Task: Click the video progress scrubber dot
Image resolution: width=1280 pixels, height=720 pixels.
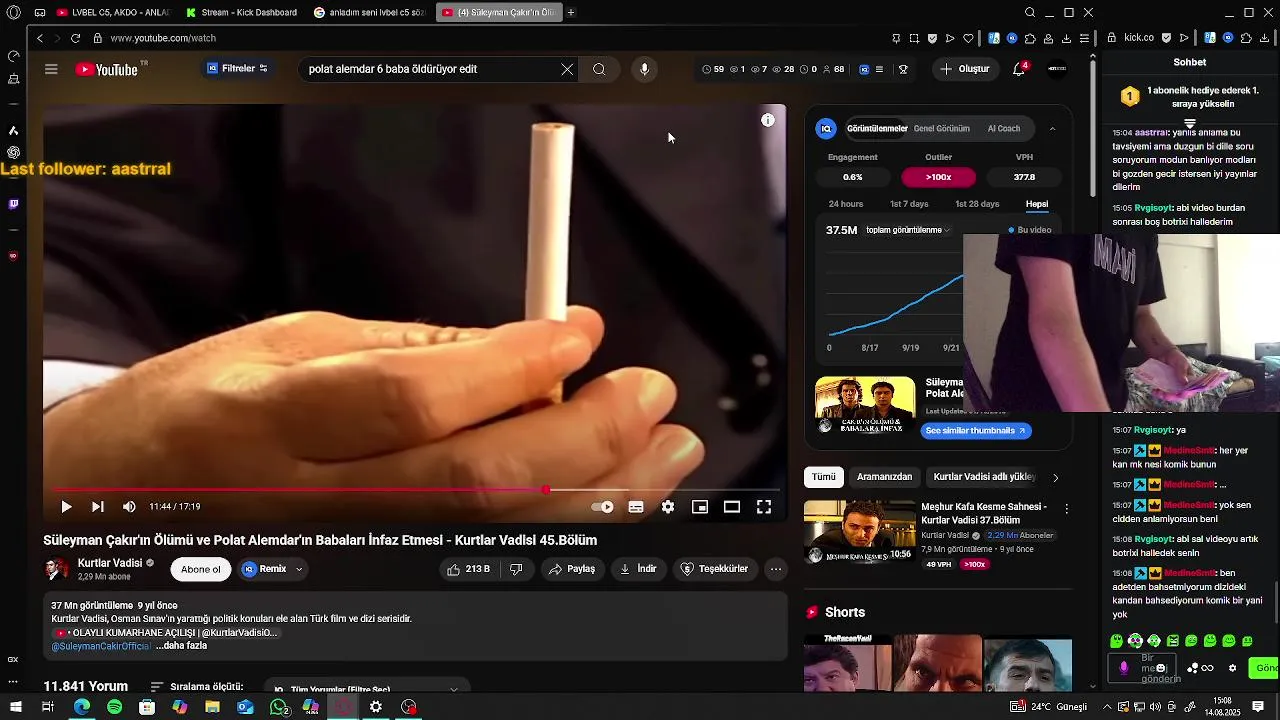Action: 546,490
